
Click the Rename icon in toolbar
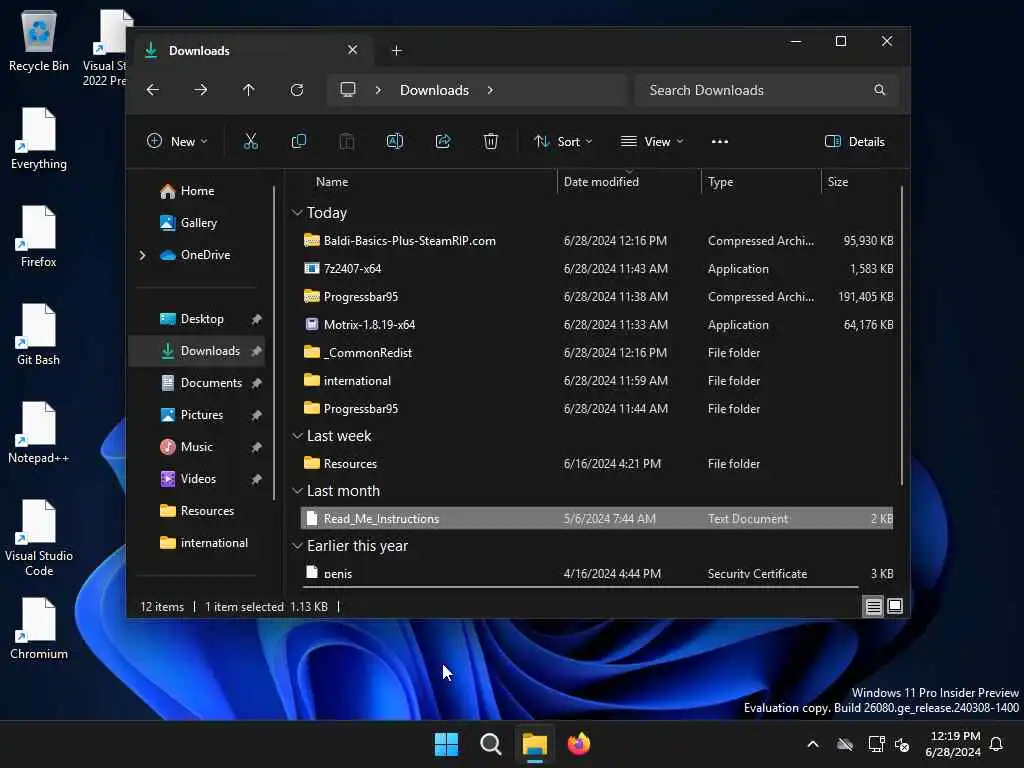394,142
